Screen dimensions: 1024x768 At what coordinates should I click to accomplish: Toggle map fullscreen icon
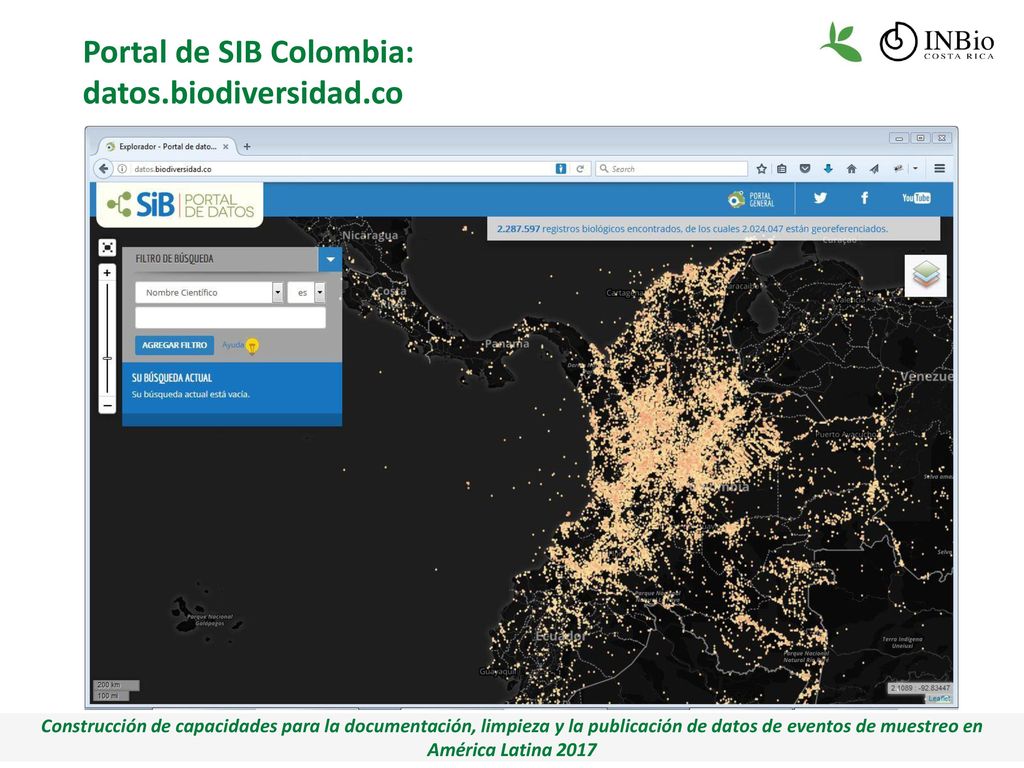click(107, 248)
